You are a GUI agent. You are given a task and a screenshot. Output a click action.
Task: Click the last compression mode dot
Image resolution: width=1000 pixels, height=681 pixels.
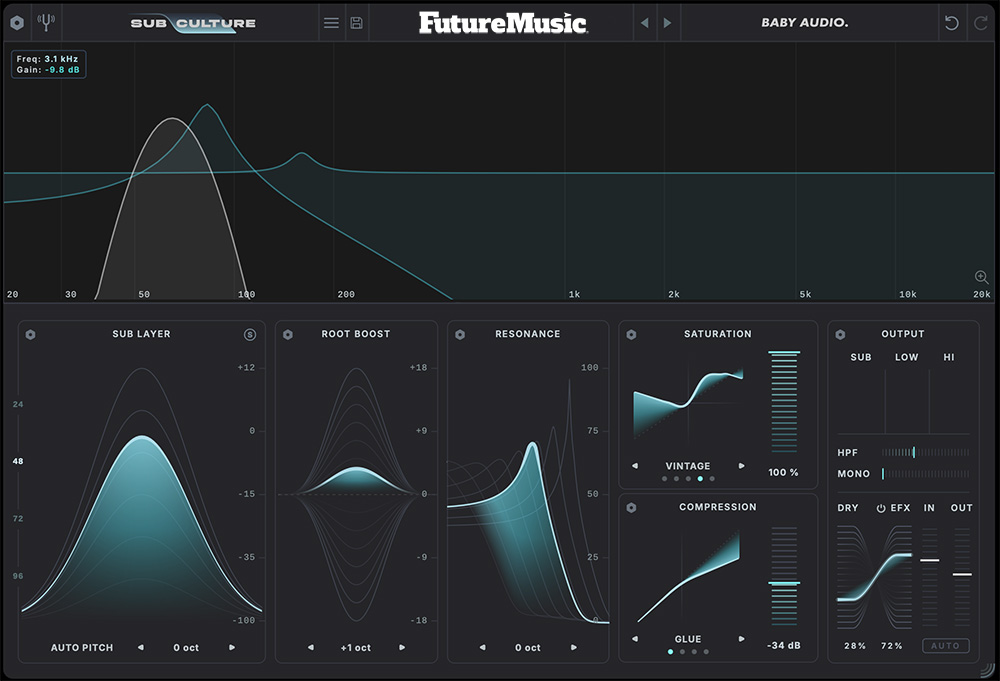[x=706, y=652]
